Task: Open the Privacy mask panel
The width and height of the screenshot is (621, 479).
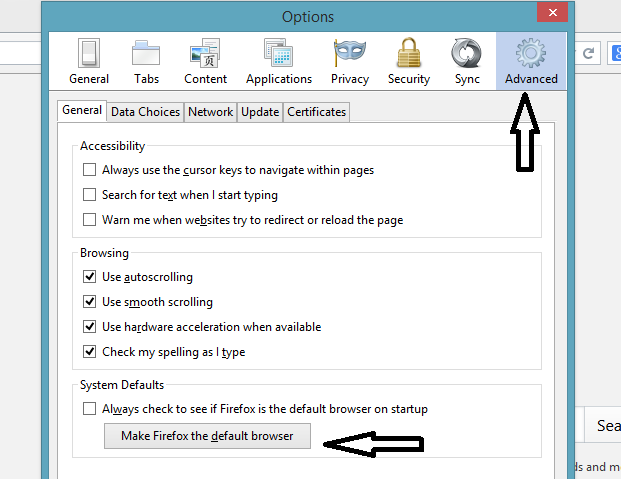Action: (x=350, y=62)
